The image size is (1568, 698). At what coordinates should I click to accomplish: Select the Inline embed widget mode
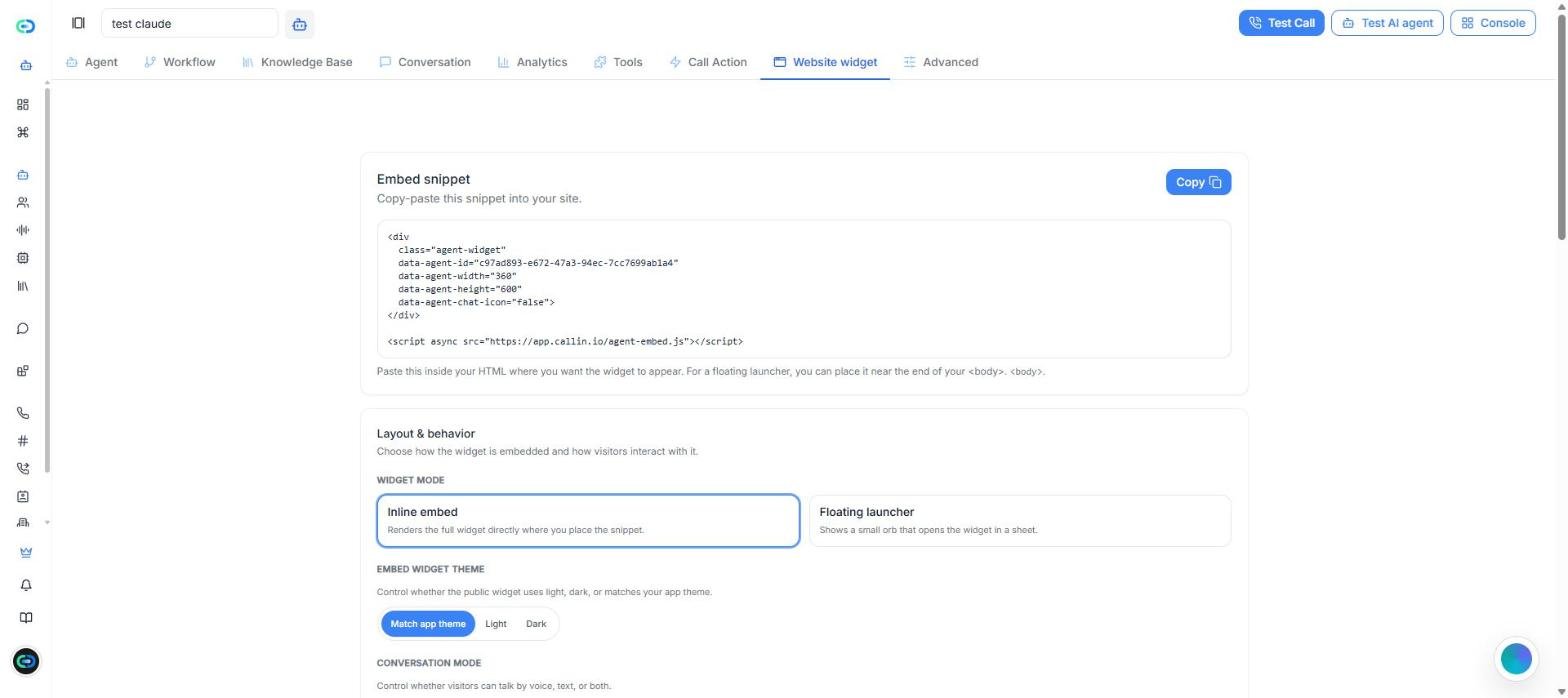588,521
